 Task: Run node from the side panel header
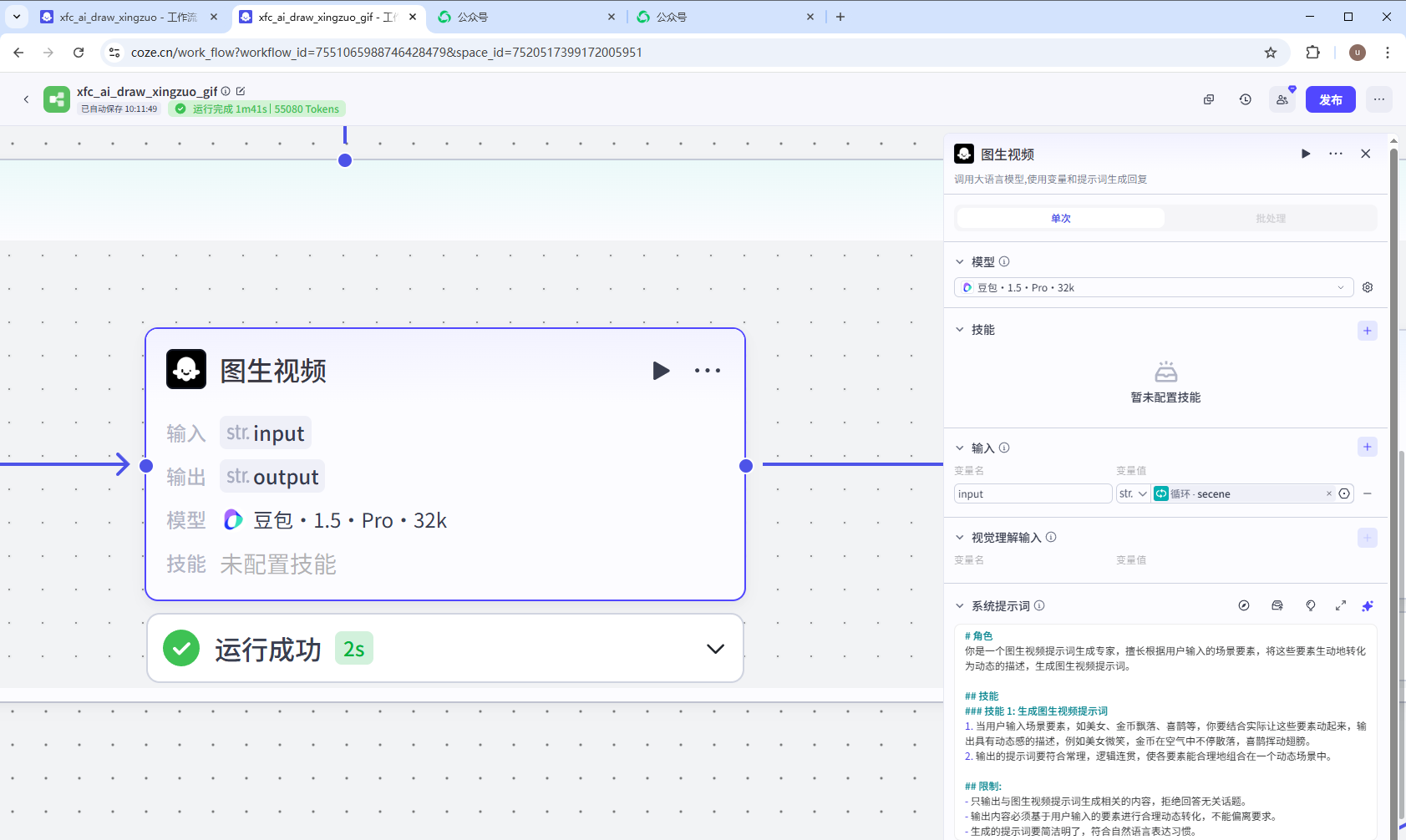pos(1306,154)
